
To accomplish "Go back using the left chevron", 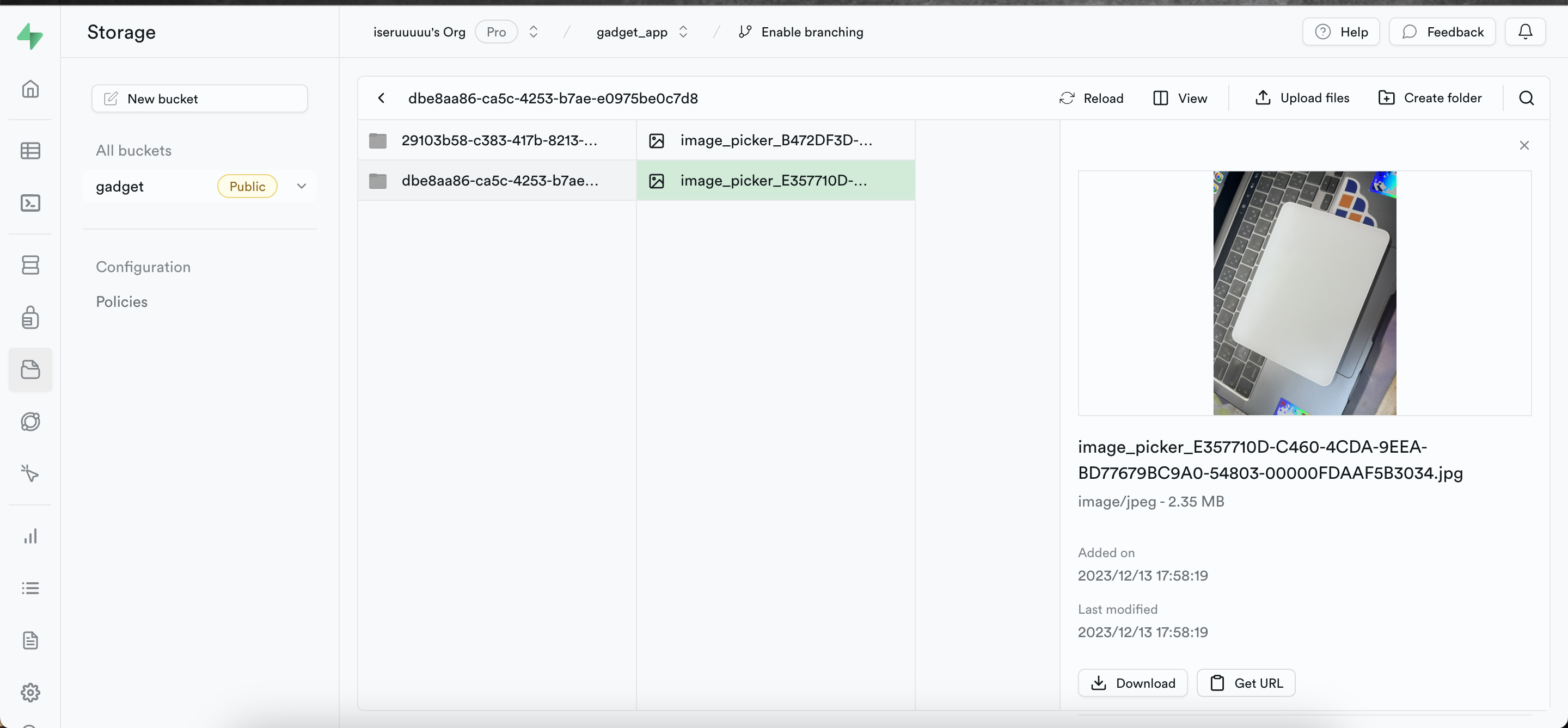I will point(382,98).
